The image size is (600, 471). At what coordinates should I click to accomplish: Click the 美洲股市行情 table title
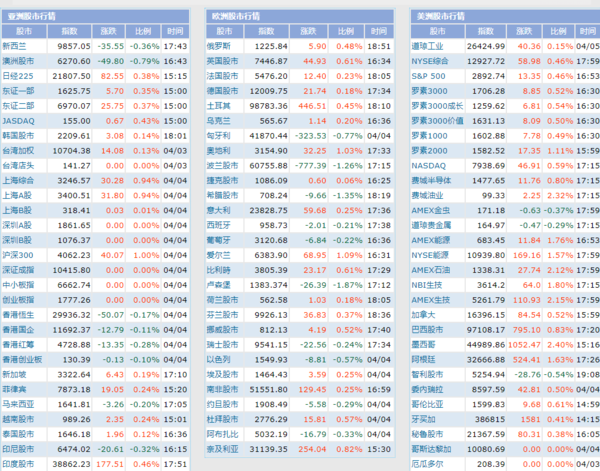[441, 16]
